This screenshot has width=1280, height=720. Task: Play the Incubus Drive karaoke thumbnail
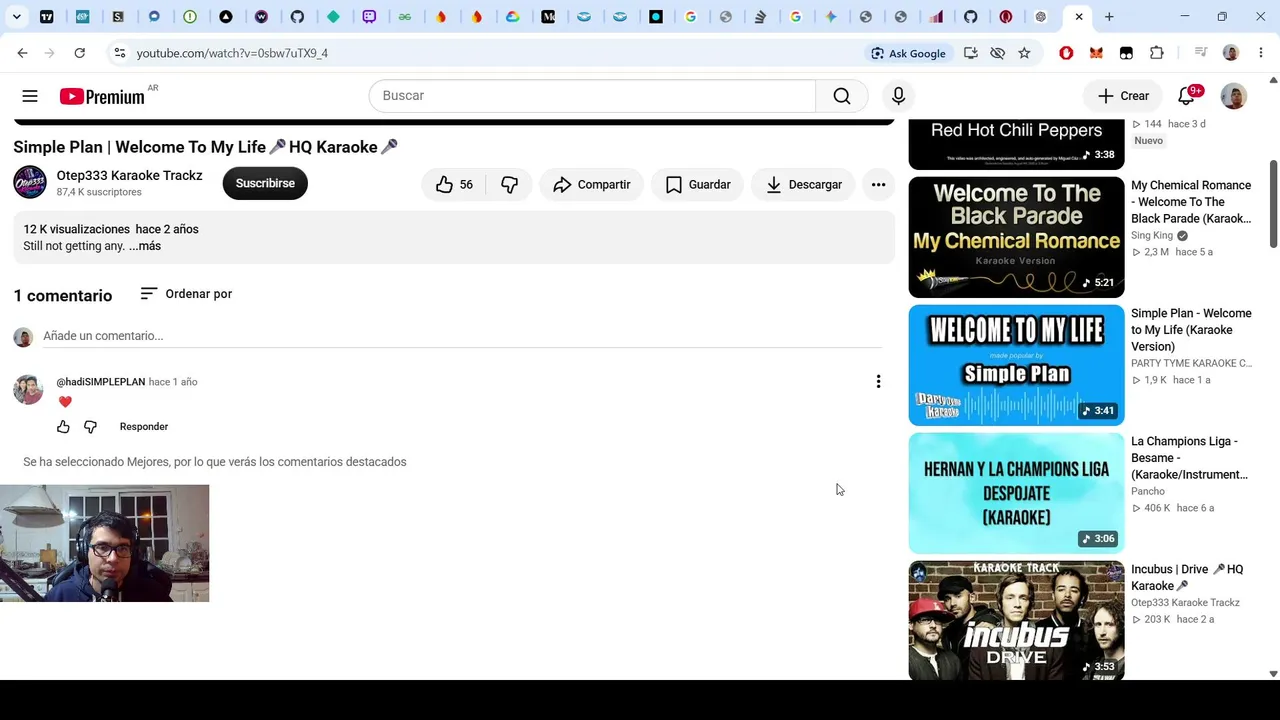click(x=1016, y=620)
